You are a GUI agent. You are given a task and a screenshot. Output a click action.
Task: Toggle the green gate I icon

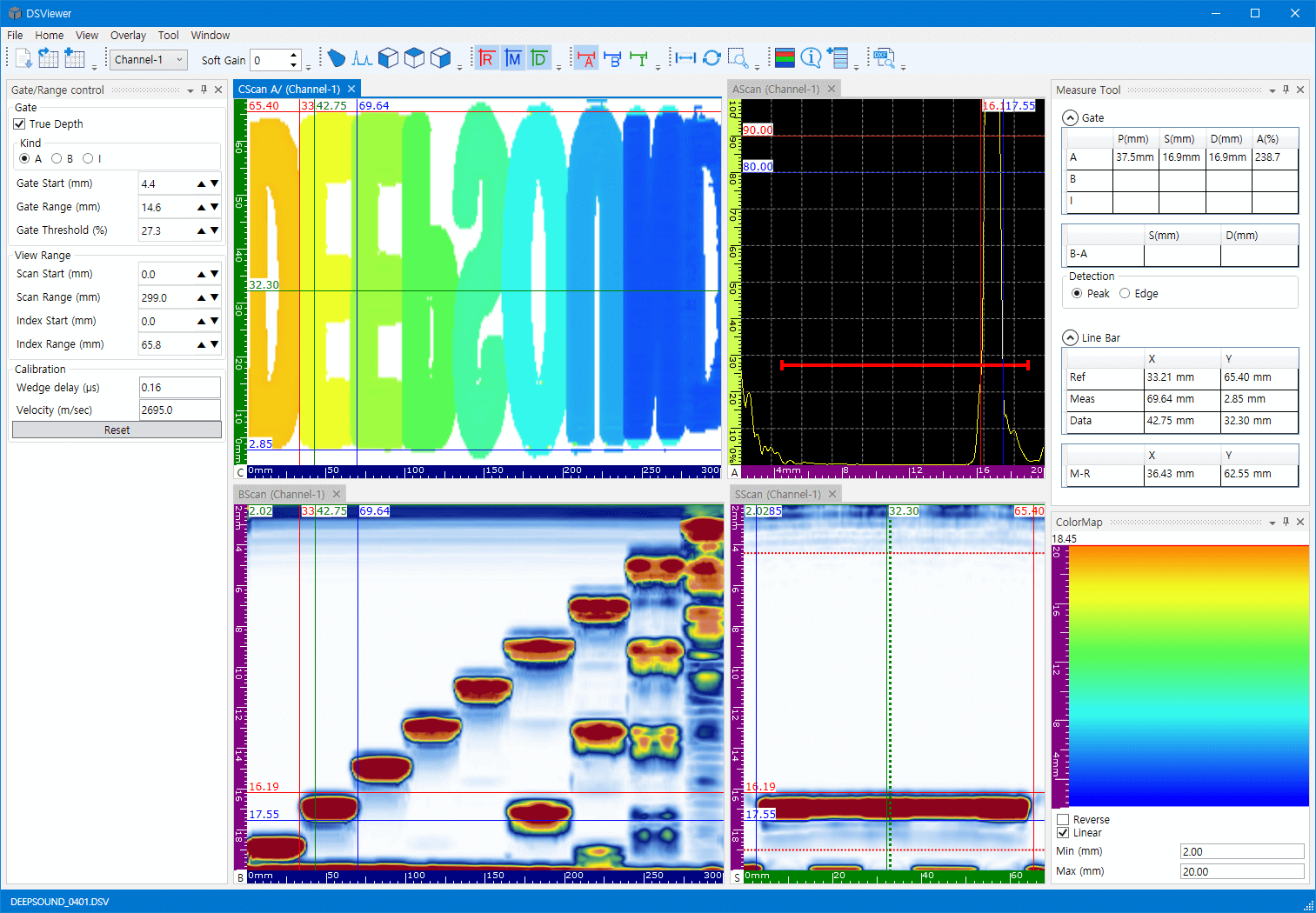point(639,58)
